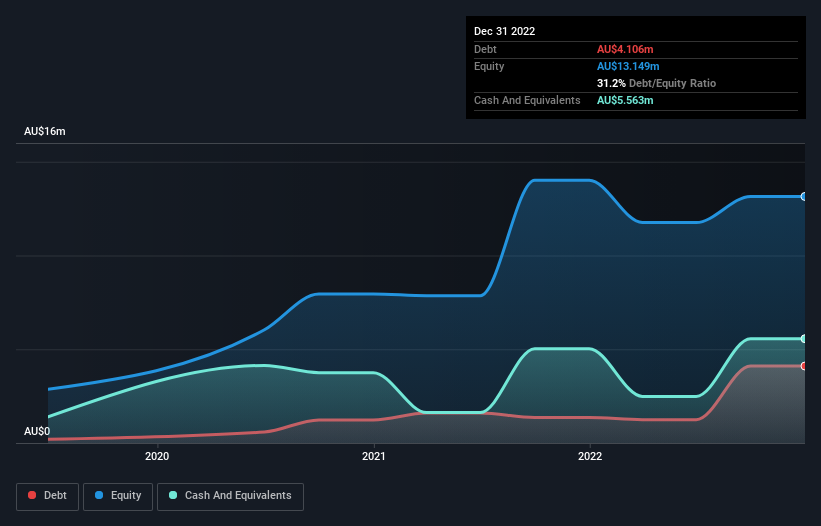821x526 pixels.
Task: Click the AU$13.149m equity value
Action: [x=628, y=66]
